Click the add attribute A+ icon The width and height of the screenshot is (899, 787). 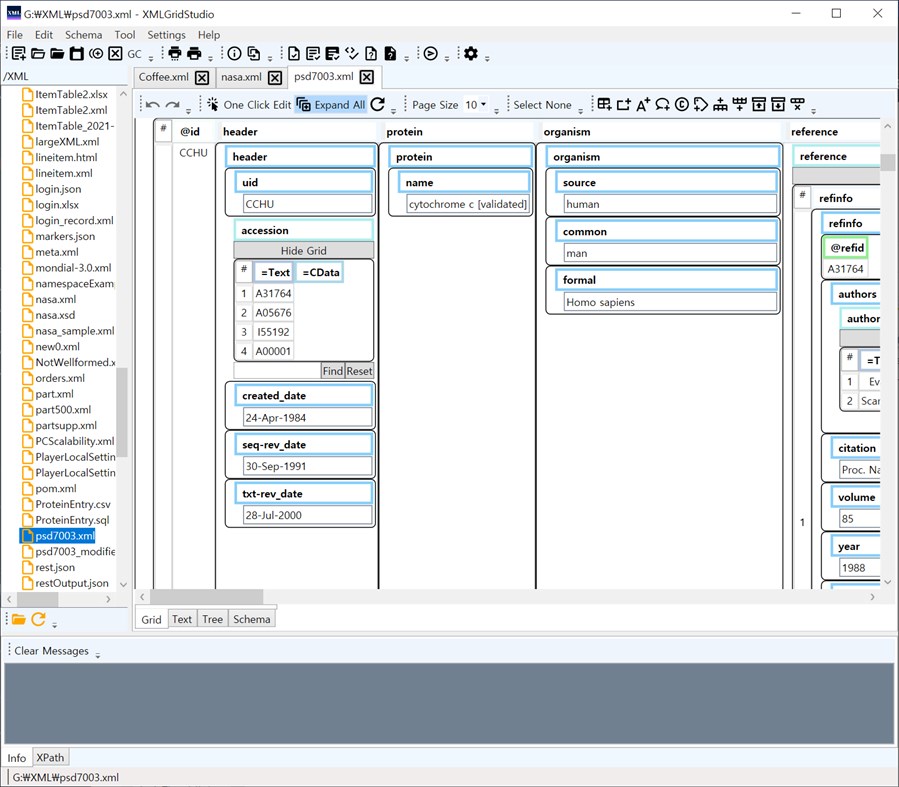(642, 105)
